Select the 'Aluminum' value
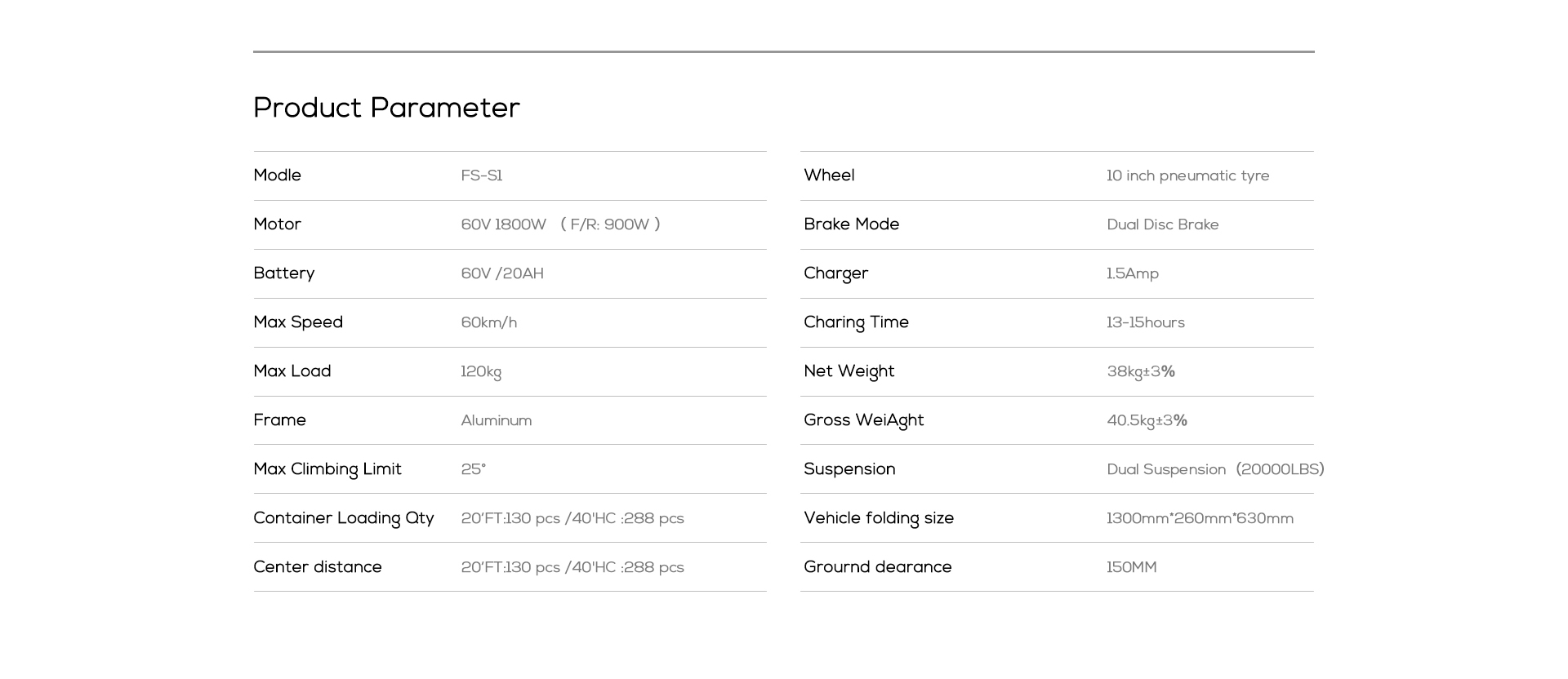The image size is (1568, 679). click(x=497, y=420)
